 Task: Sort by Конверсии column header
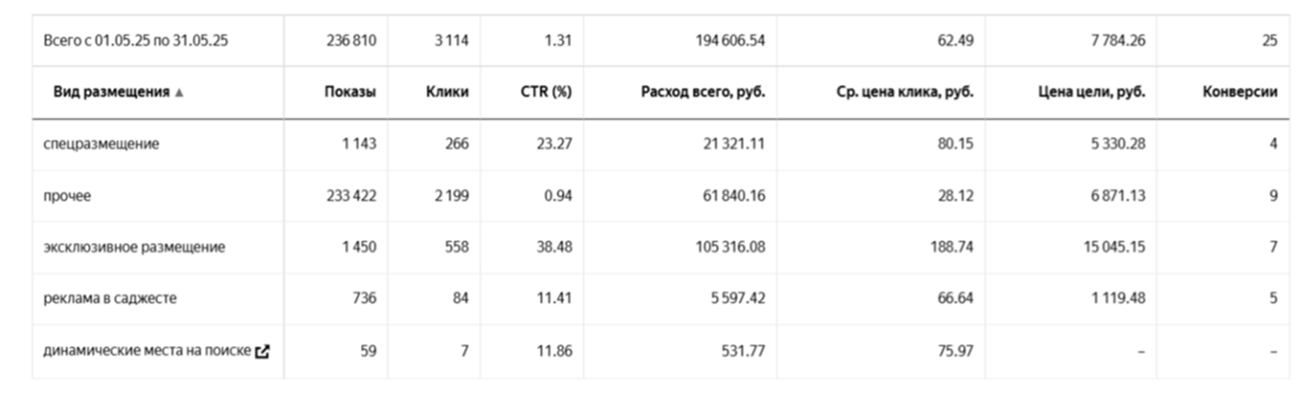coord(1240,92)
